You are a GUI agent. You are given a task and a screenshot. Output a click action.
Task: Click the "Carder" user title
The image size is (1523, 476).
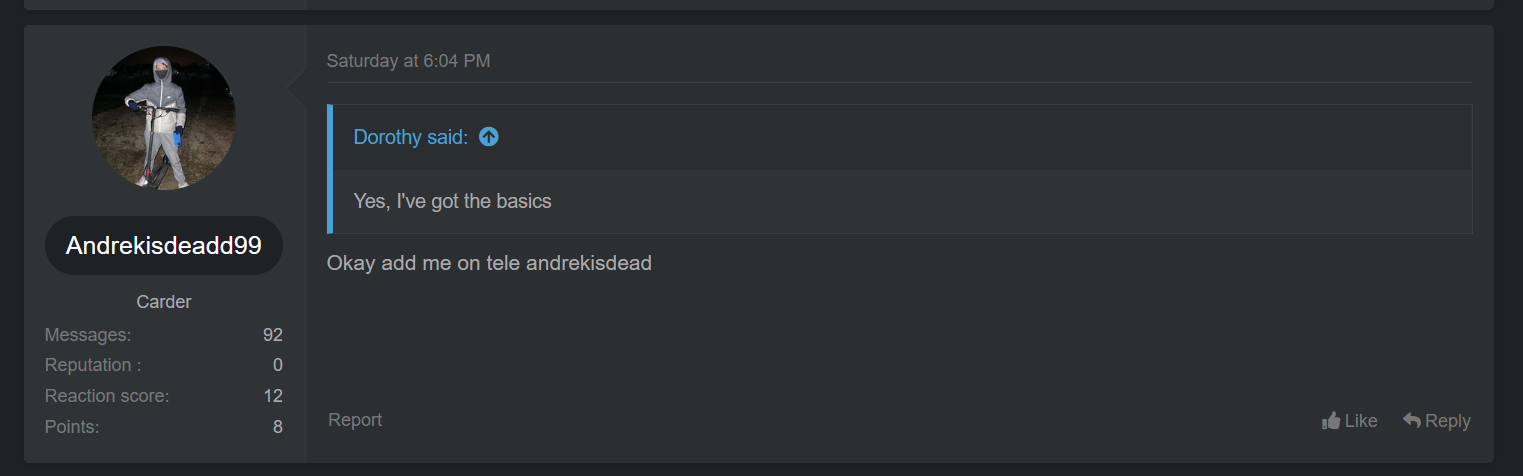point(164,302)
